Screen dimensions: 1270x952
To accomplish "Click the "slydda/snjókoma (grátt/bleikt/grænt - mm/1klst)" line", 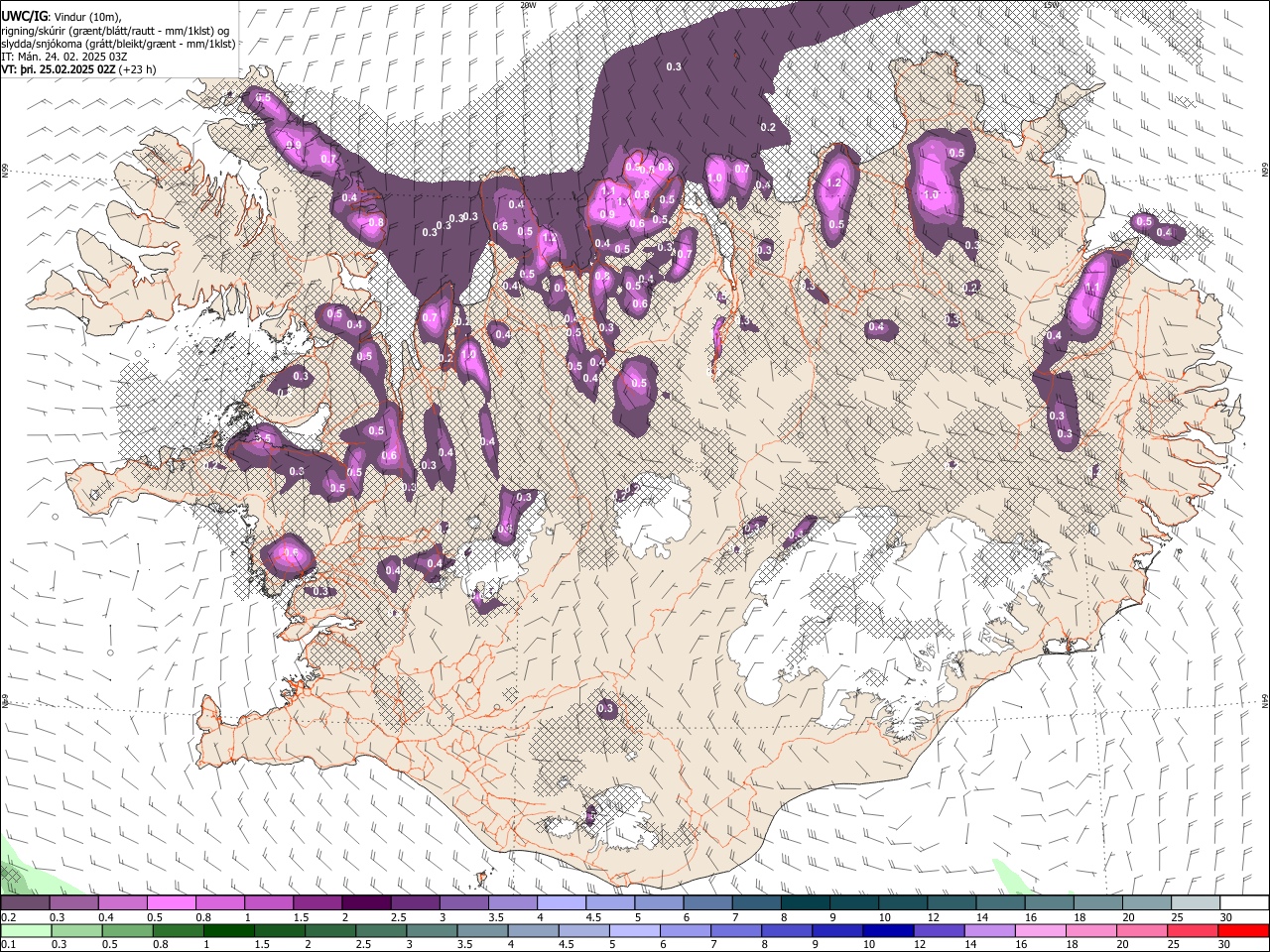I will (x=118, y=44).
